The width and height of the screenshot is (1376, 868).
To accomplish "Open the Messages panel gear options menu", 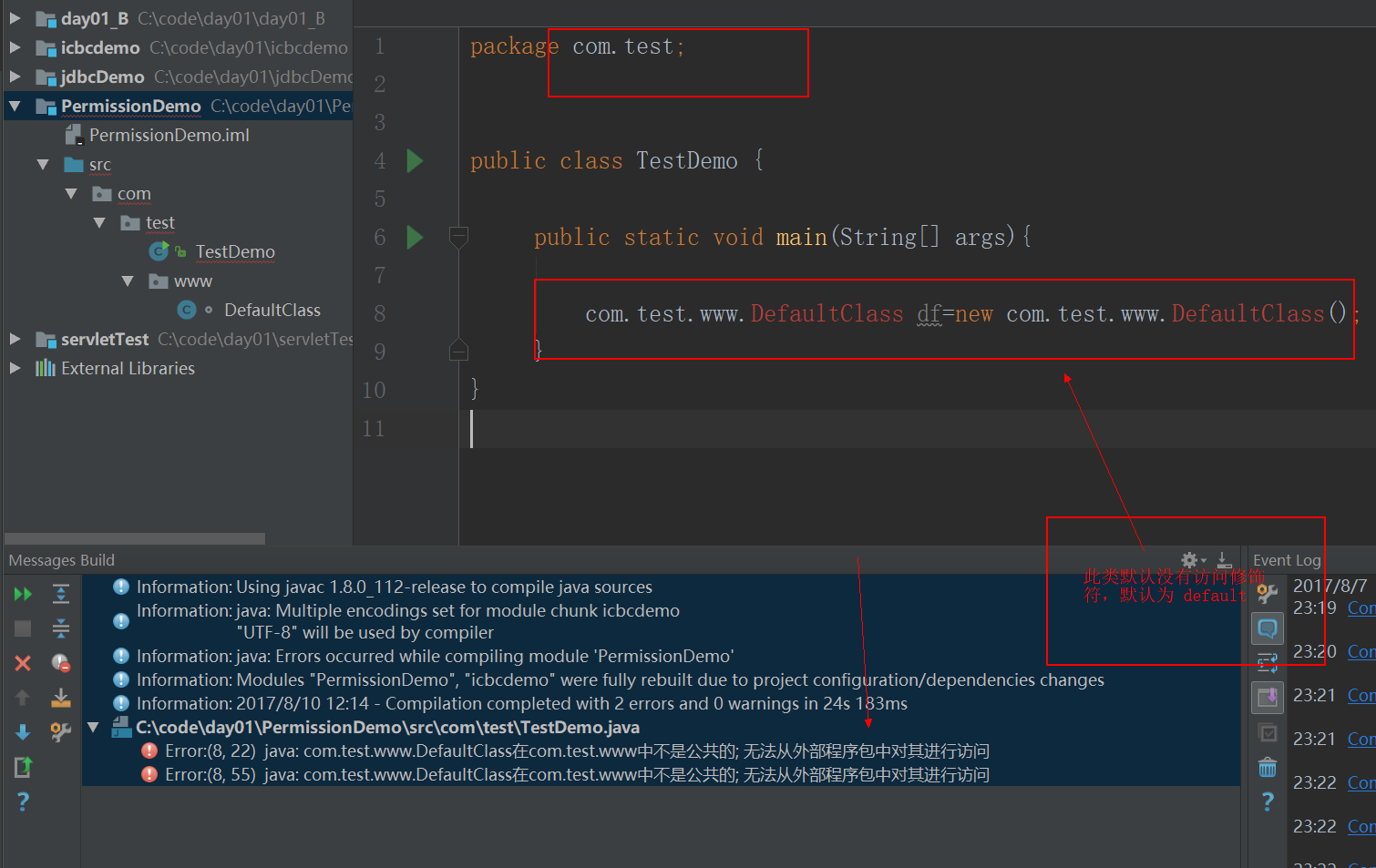I will pyautogui.click(x=1191, y=560).
